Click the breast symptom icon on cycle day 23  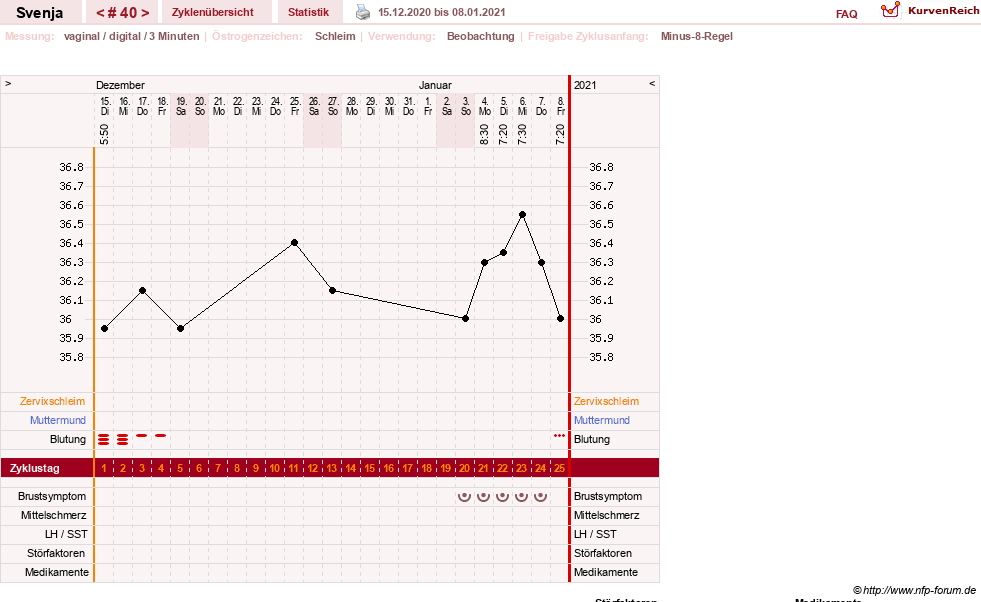pos(521,496)
